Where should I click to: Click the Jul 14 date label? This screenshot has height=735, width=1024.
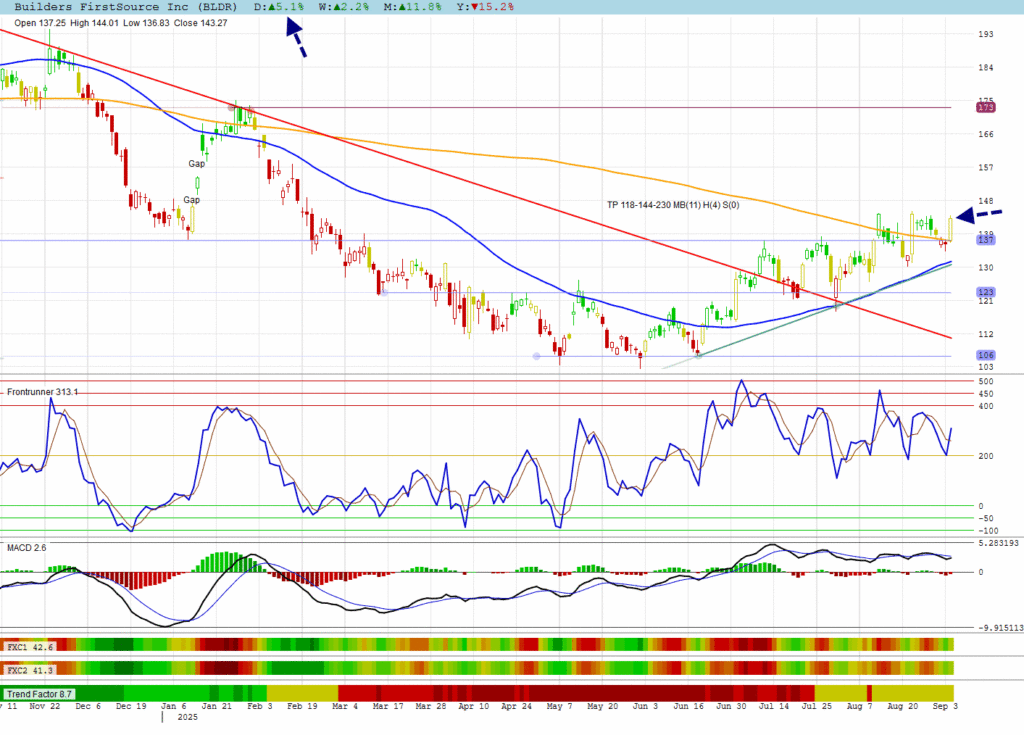point(774,706)
